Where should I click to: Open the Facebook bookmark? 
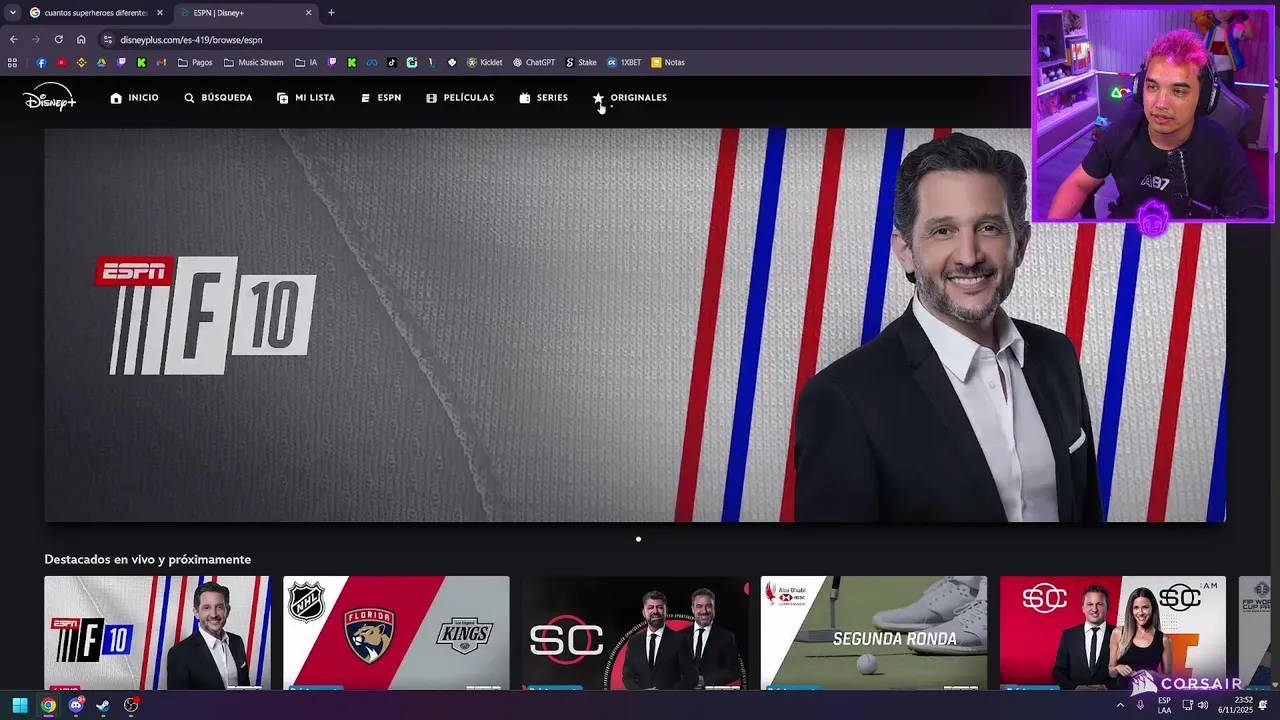(41, 62)
